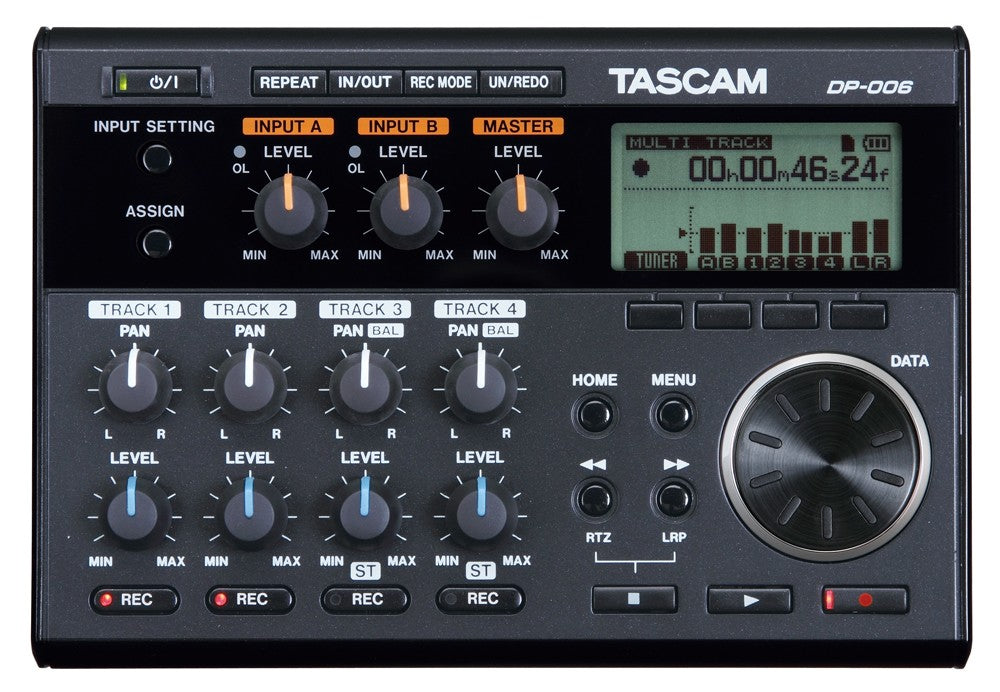Image resolution: width=1000 pixels, height=692 pixels.
Task: Push the ASSIGN button
Action: (156, 243)
